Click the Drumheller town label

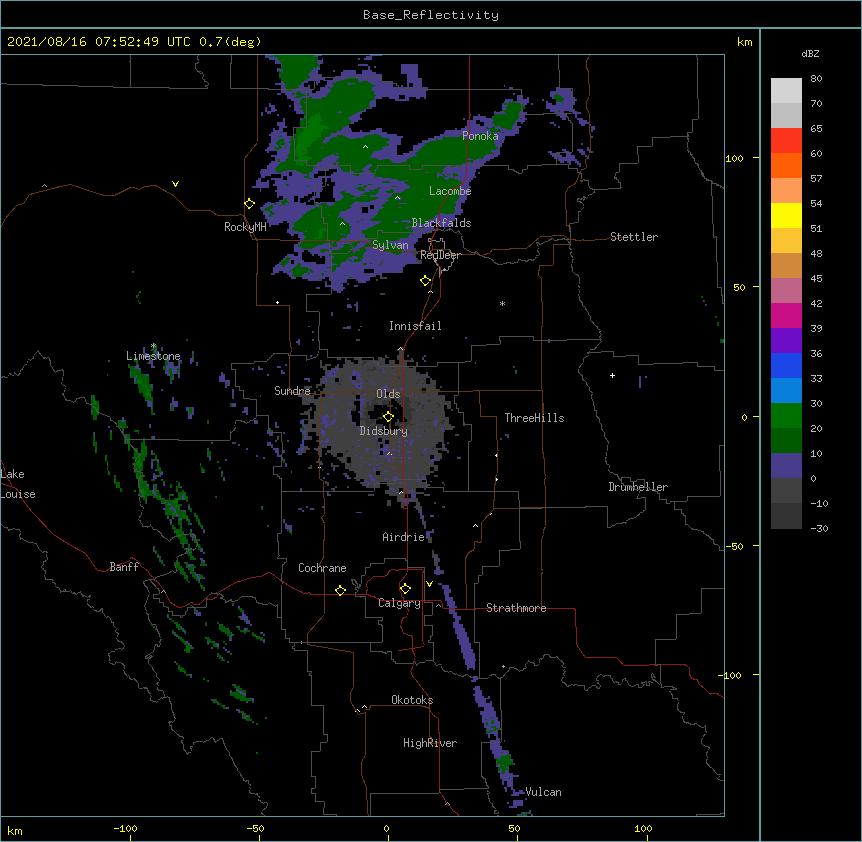click(638, 487)
